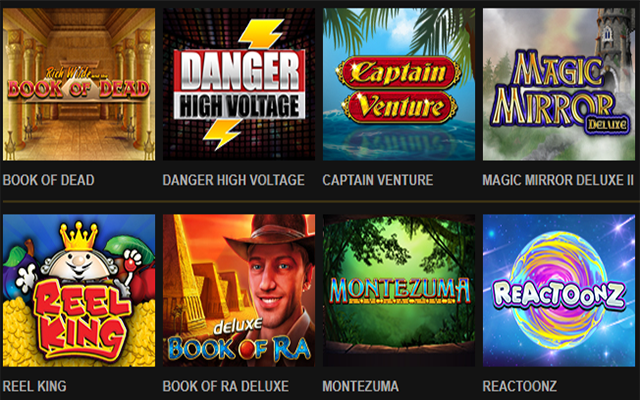The width and height of the screenshot is (640, 400).
Task: Click the crown on Reel King character
Action: [x=78, y=236]
